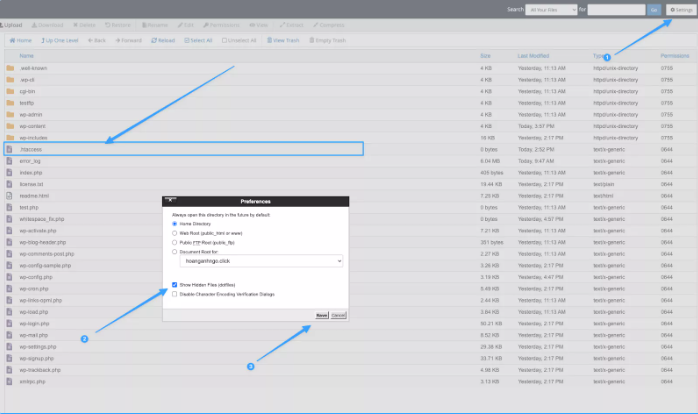Click the search text input field
Viewport: 698px width, 414px height.
click(615, 9)
